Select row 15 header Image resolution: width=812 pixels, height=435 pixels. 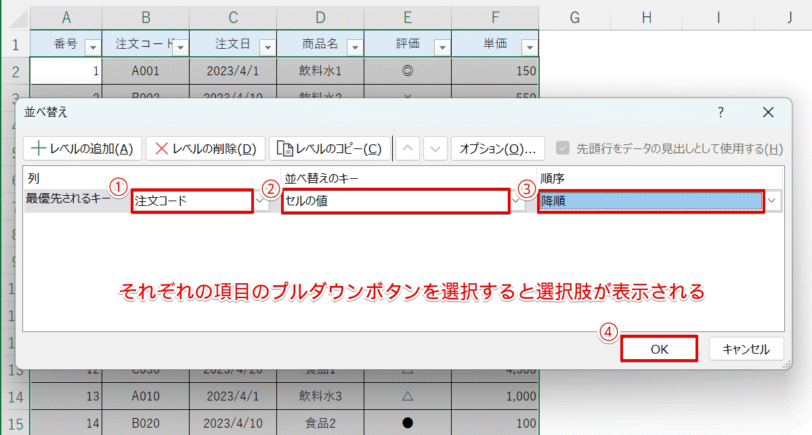point(15,424)
